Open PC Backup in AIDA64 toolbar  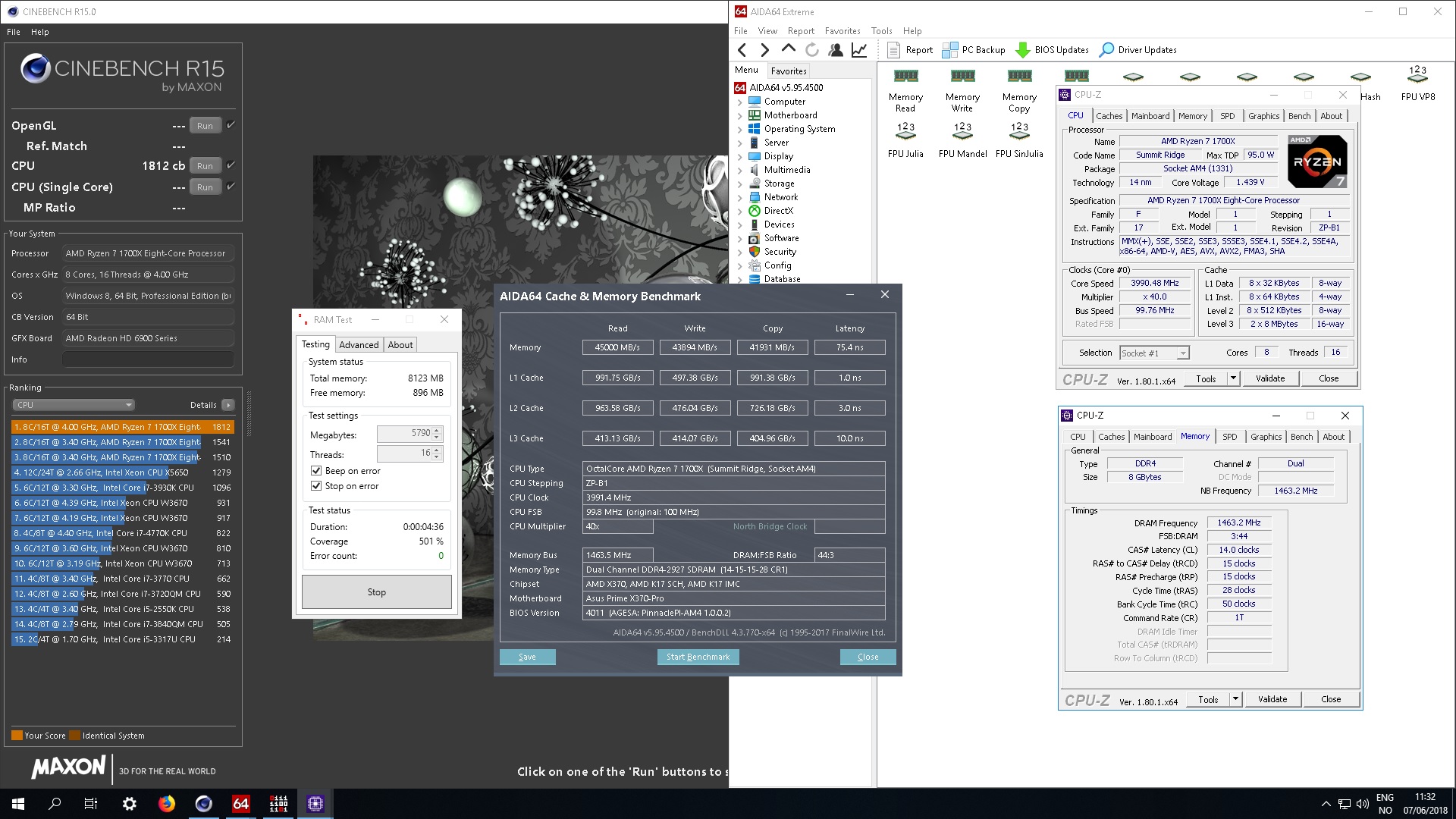(x=974, y=50)
